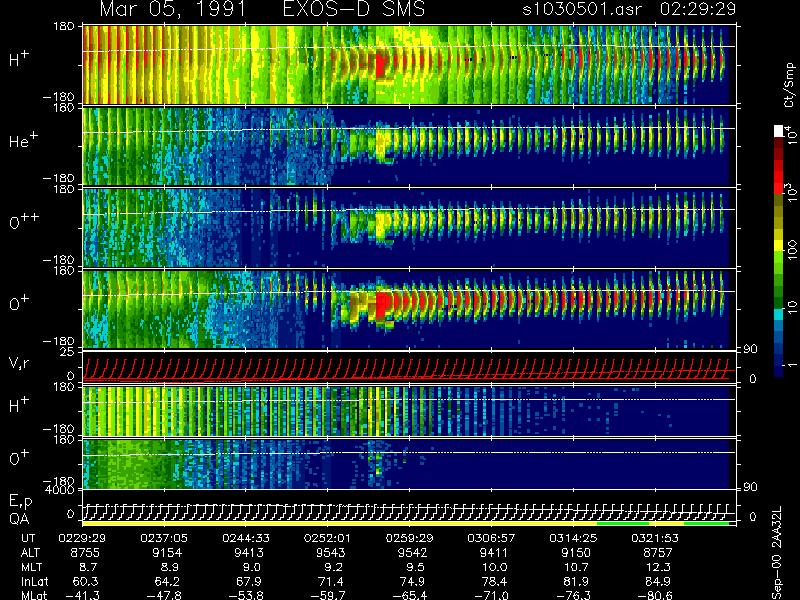
Task: Click the MLT value '12.3'
Action: pos(658,567)
